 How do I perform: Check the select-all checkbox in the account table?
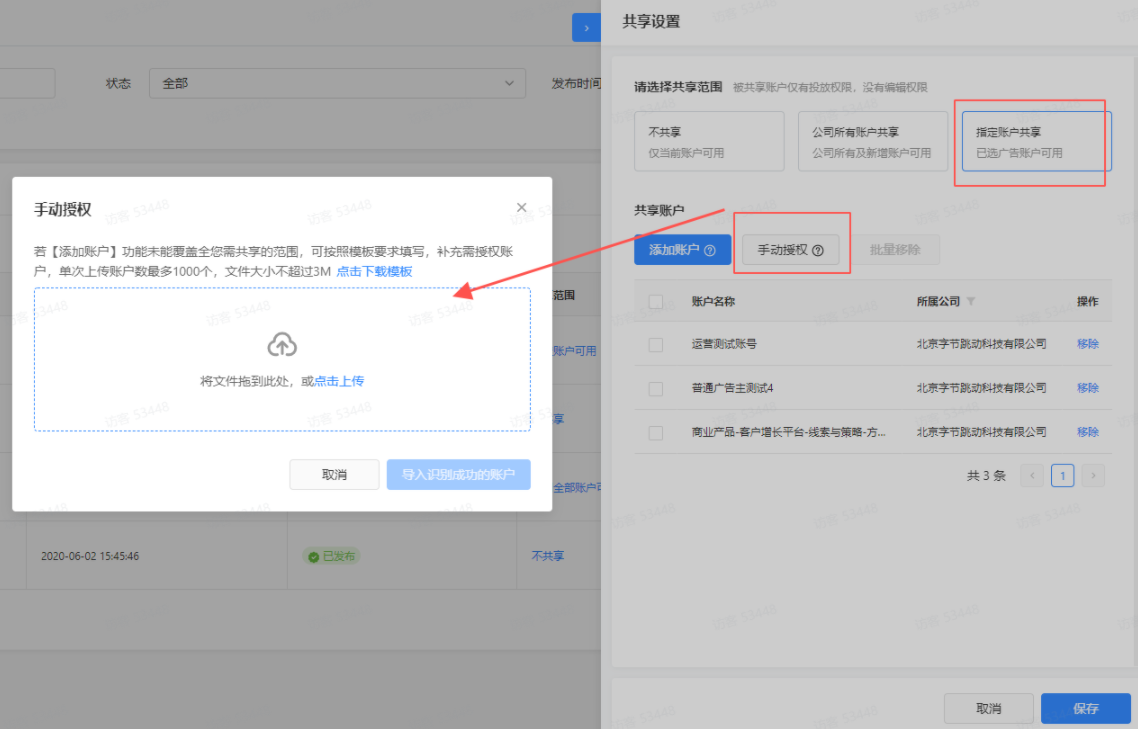(x=656, y=301)
